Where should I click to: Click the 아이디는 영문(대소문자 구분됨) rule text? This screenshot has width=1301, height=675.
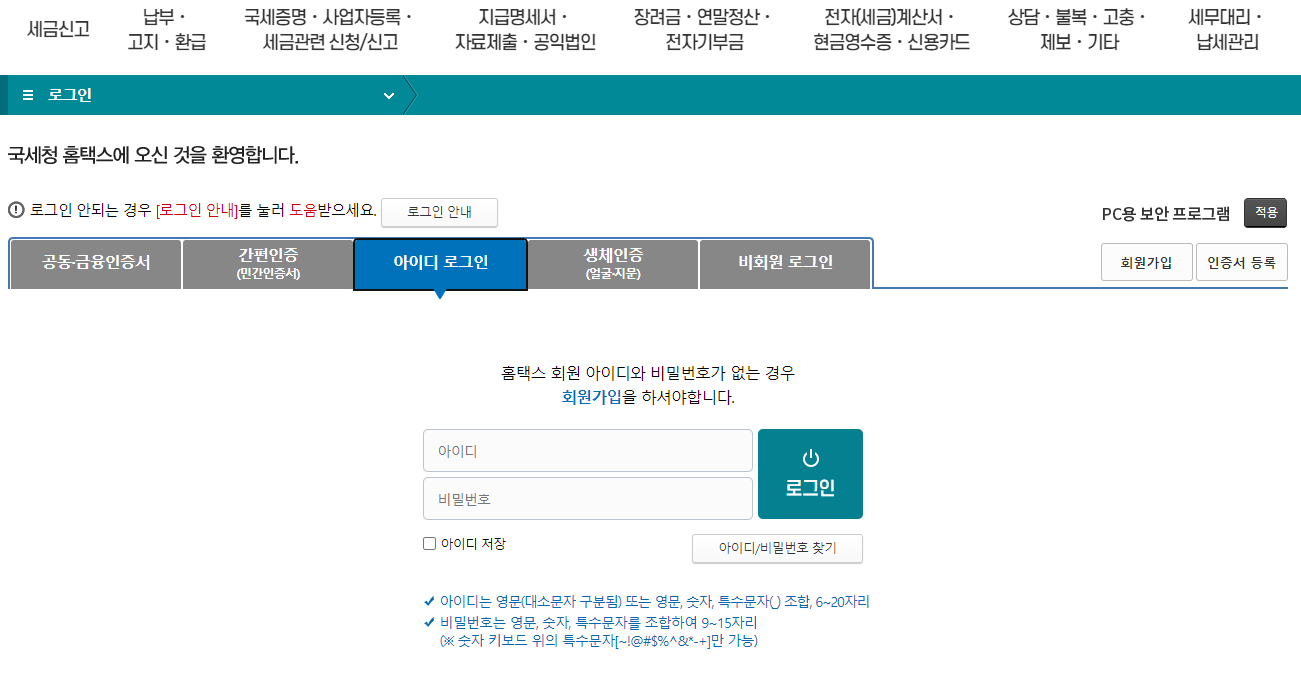click(655, 602)
